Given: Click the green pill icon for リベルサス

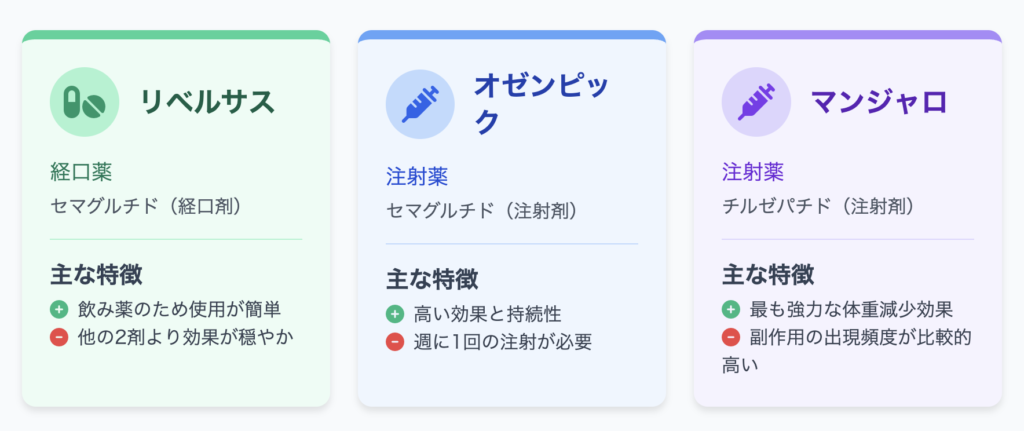Looking at the screenshot, I should click(x=84, y=103).
